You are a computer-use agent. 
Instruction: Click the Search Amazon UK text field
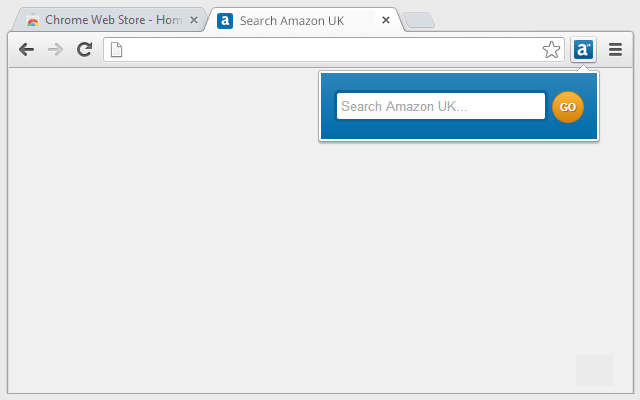441,106
